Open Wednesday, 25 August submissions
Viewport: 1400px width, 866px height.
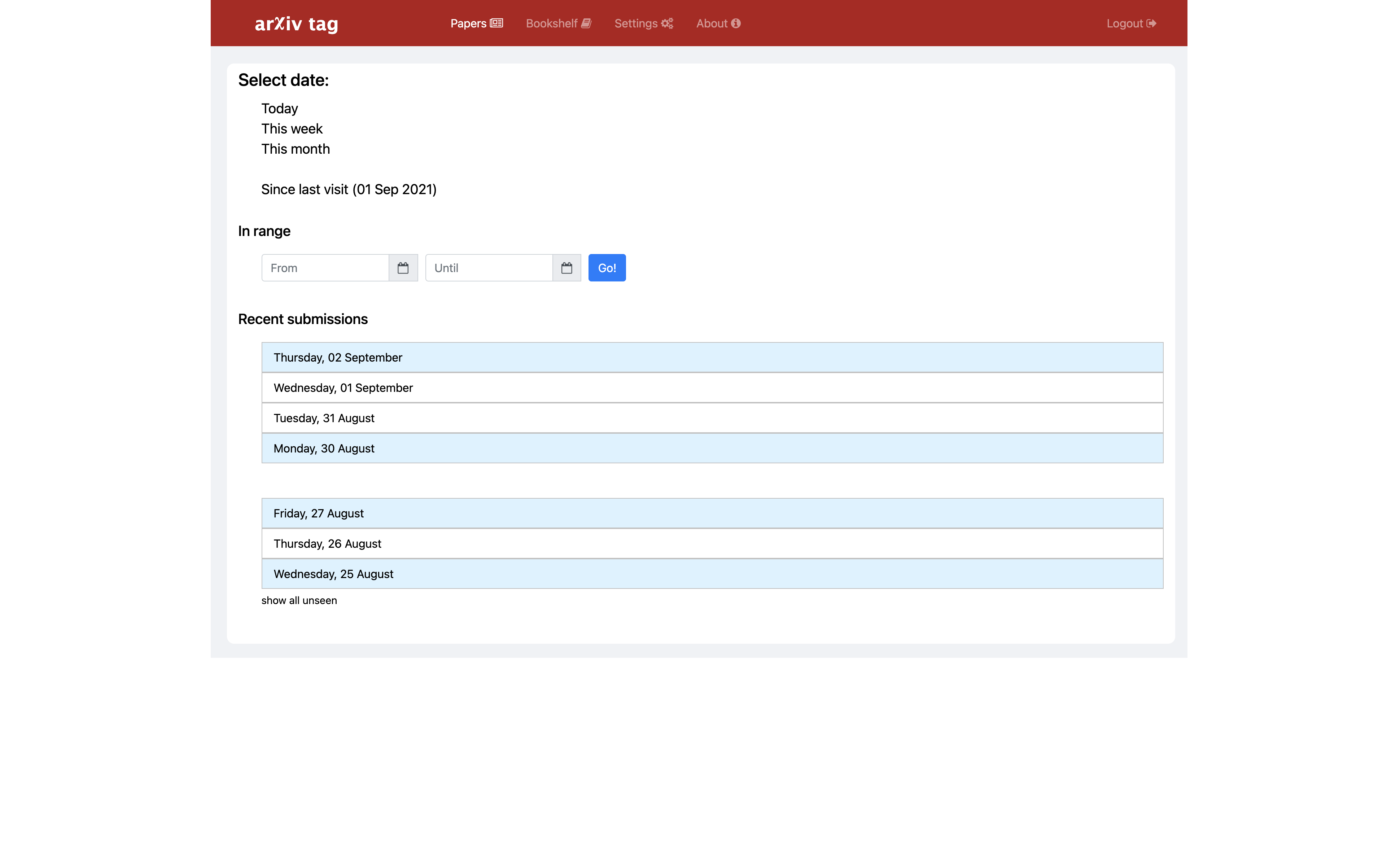(333, 574)
